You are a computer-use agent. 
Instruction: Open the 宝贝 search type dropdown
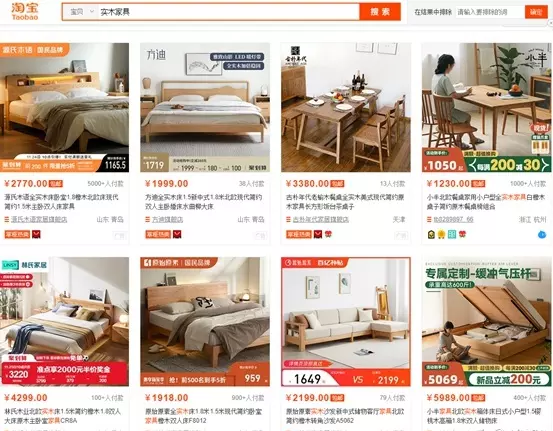coord(81,12)
